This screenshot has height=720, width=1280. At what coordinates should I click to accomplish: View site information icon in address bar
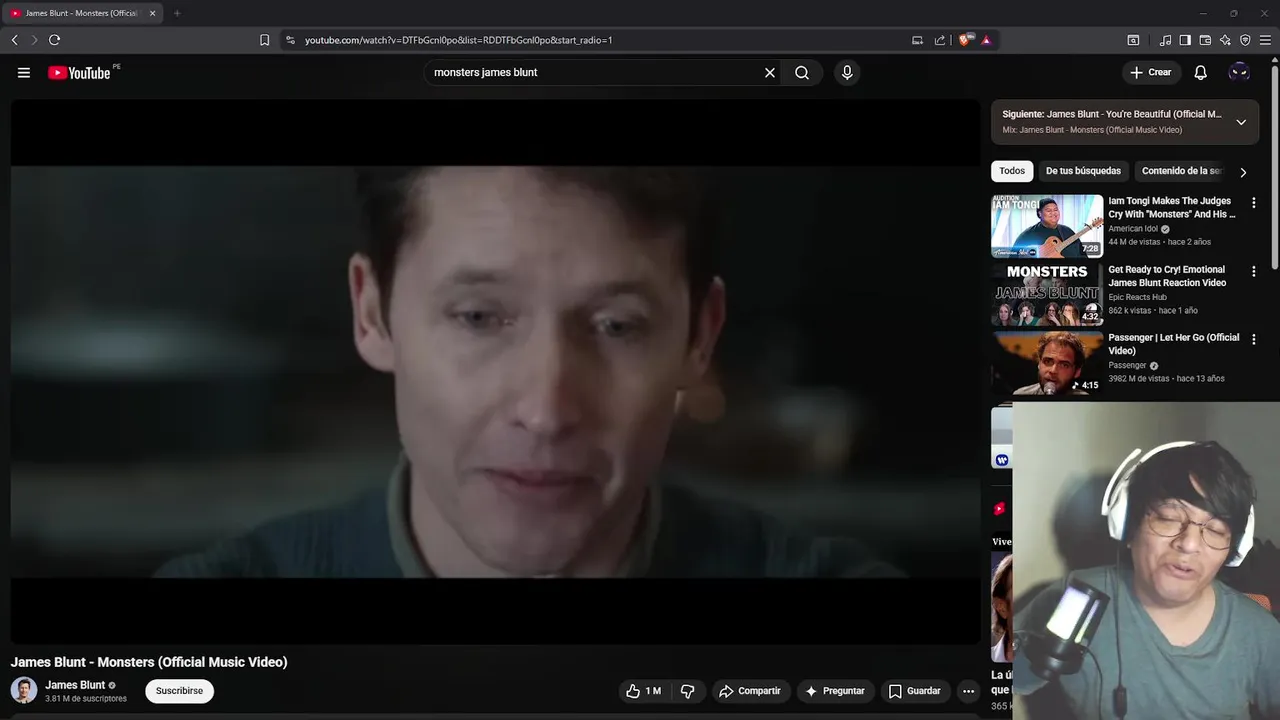pyautogui.click(x=290, y=40)
